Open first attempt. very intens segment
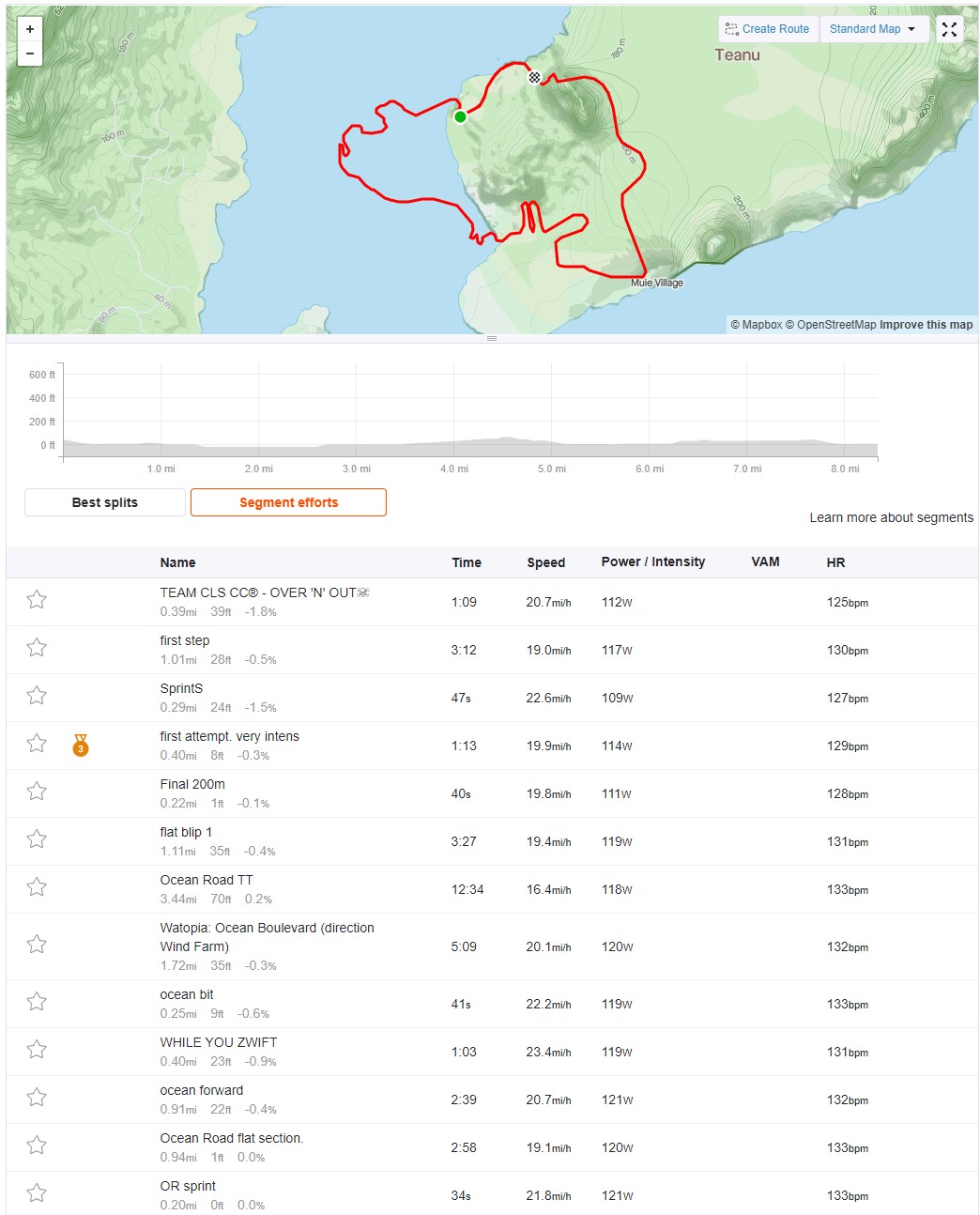The image size is (980, 1215). pyautogui.click(x=229, y=736)
